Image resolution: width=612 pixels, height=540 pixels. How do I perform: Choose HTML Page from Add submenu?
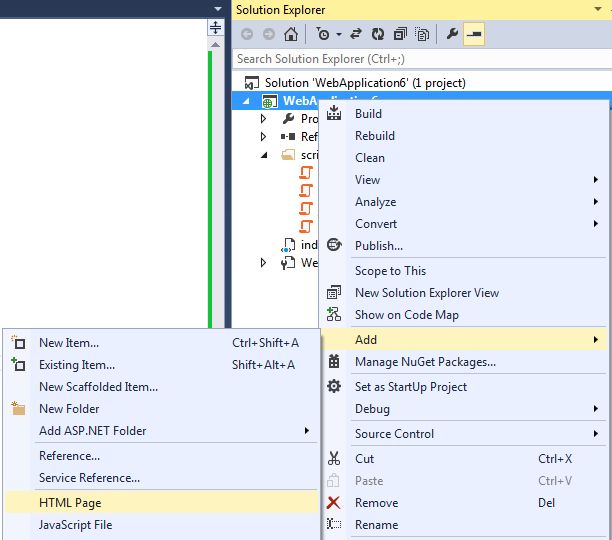[162, 503]
